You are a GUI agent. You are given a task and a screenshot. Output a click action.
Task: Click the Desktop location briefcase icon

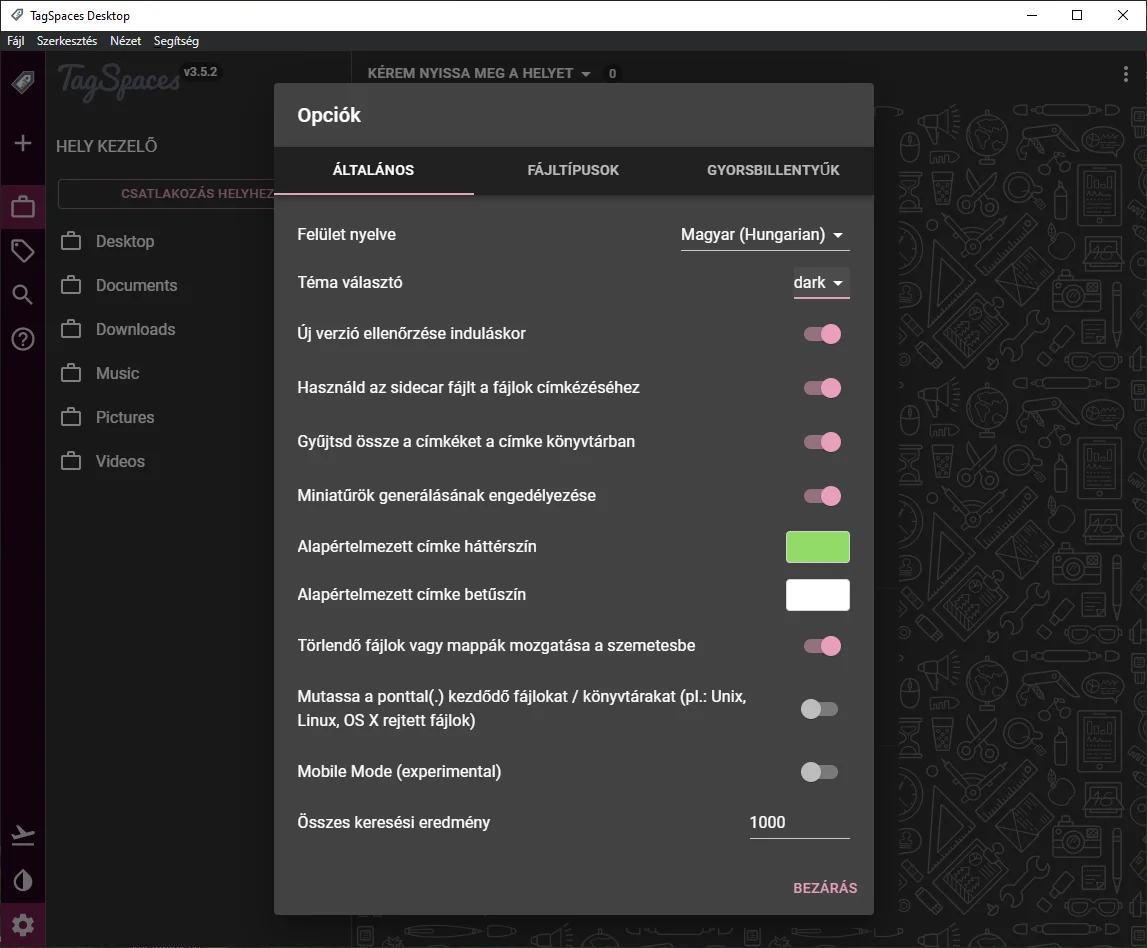click(x=71, y=241)
